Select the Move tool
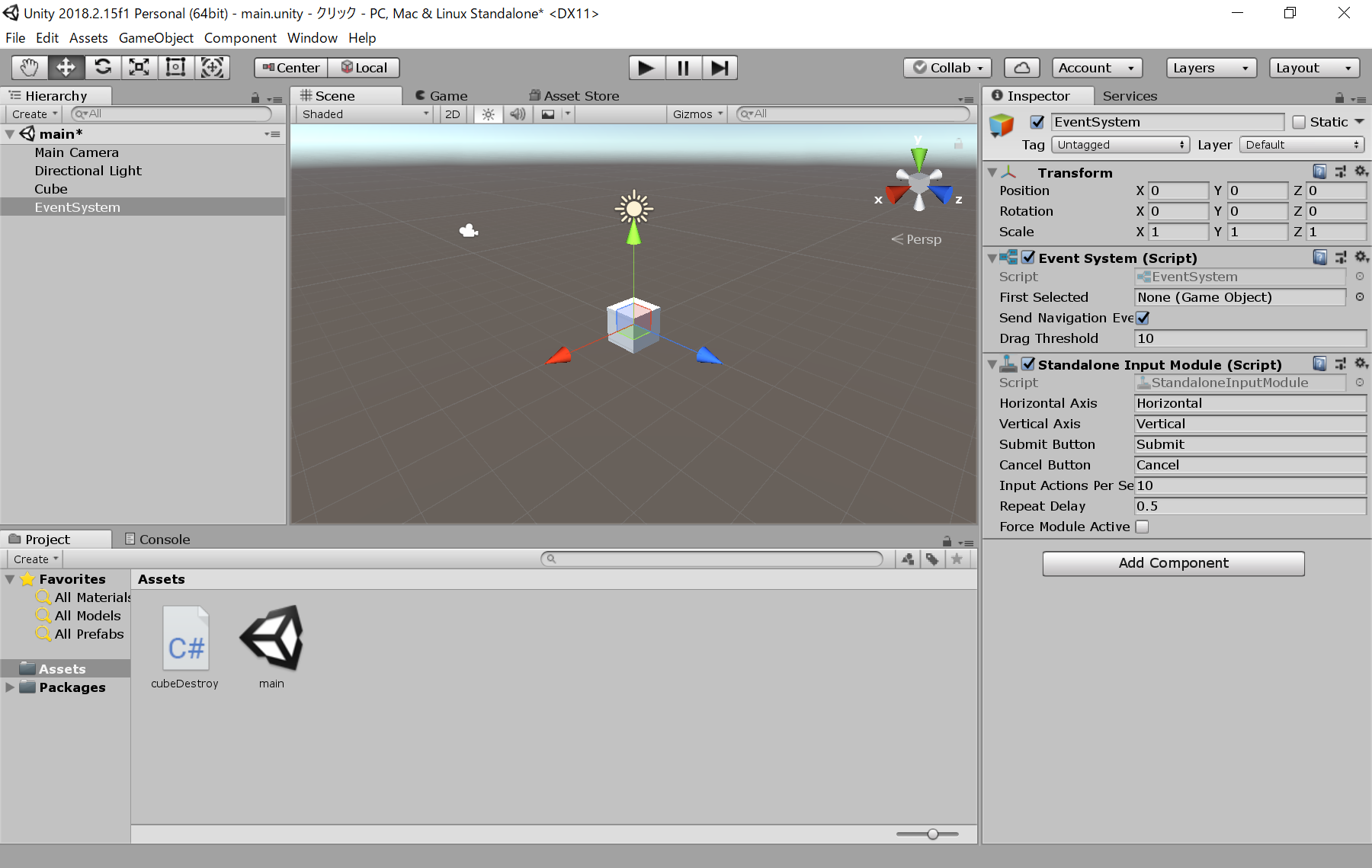The width and height of the screenshot is (1372, 868). click(x=66, y=68)
